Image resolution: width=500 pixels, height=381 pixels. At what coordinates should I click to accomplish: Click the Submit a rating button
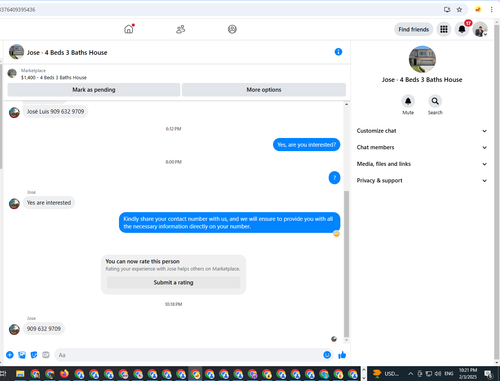pos(173,282)
